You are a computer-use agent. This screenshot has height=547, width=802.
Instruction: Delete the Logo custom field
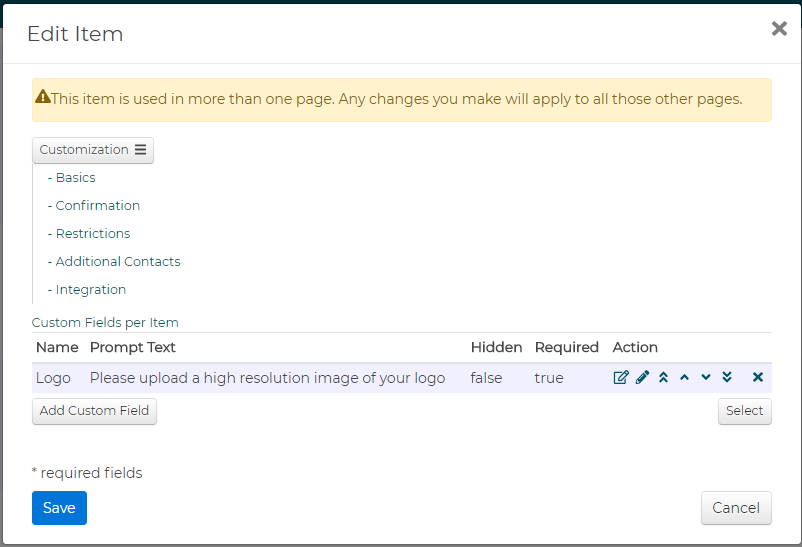tap(758, 378)
